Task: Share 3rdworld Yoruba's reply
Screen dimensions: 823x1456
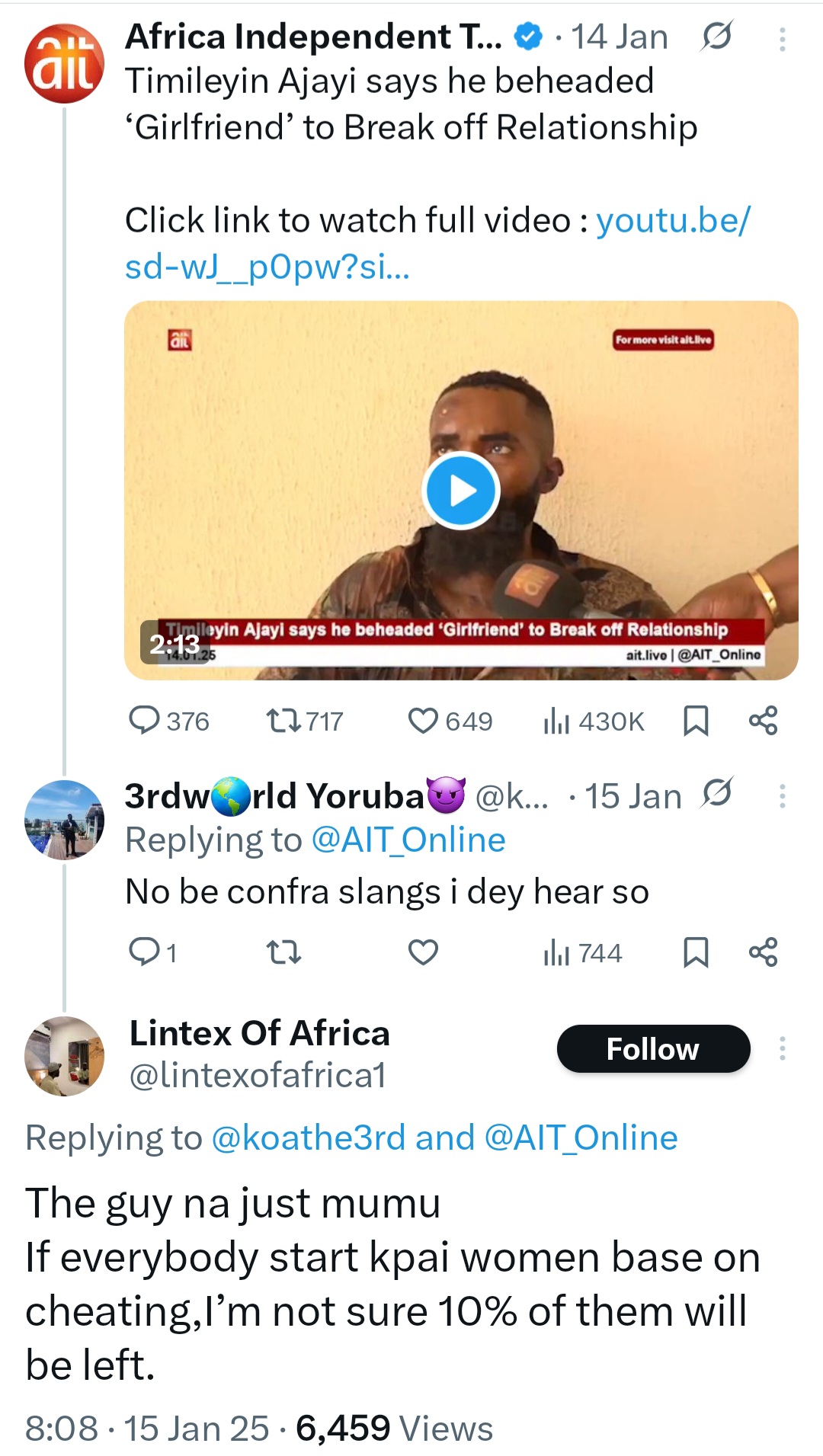Action: [x=763, y=952]
